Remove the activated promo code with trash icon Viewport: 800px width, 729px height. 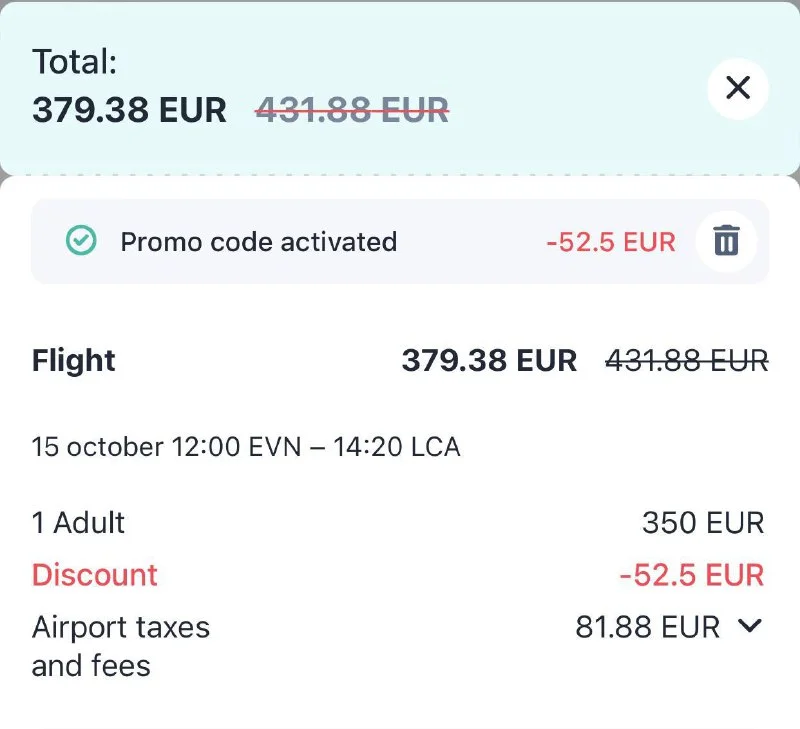pyautogui.click(x=726, y=241)
